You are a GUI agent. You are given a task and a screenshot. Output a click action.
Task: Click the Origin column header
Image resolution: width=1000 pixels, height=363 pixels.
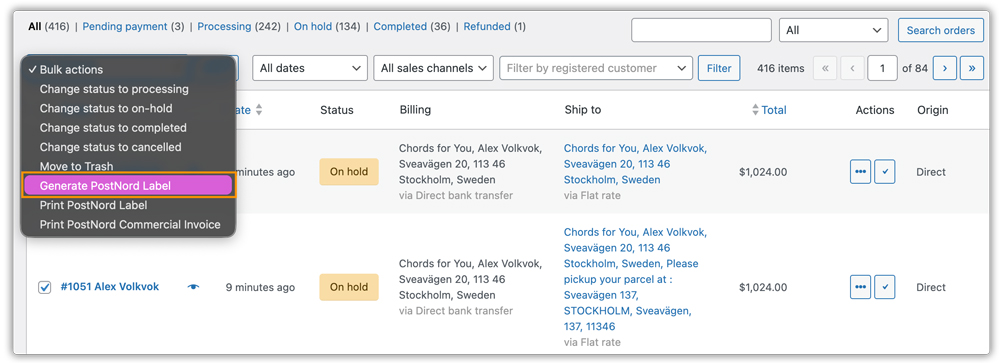click(x=933, y=110)
